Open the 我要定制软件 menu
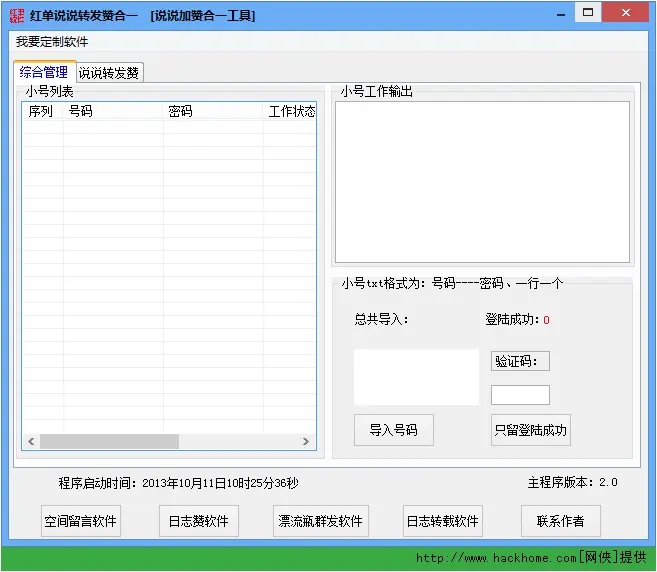Screen dimensions: 657x572 (x=52, y=41)
